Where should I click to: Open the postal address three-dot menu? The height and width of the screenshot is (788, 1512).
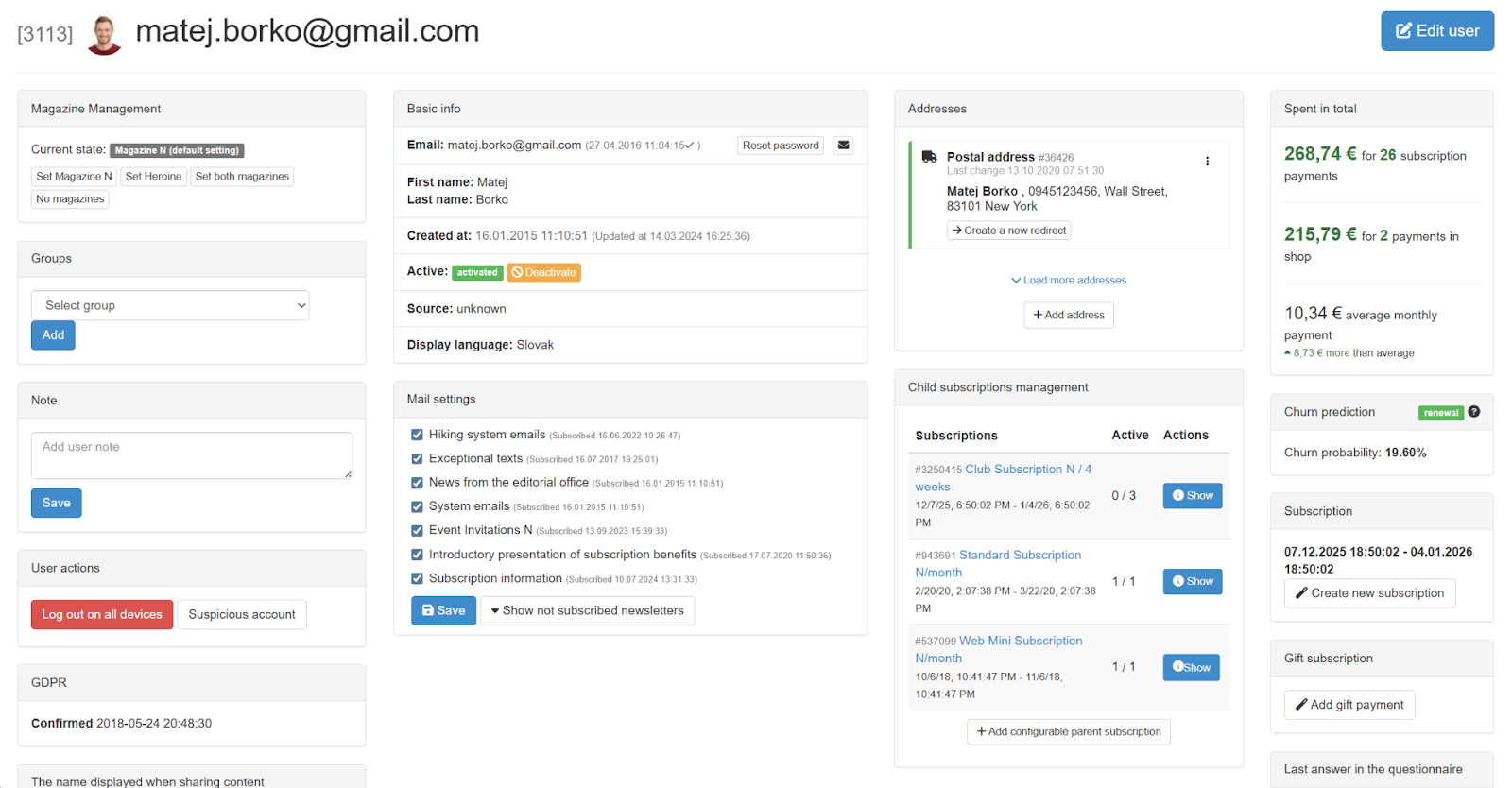pos(1207,162)
